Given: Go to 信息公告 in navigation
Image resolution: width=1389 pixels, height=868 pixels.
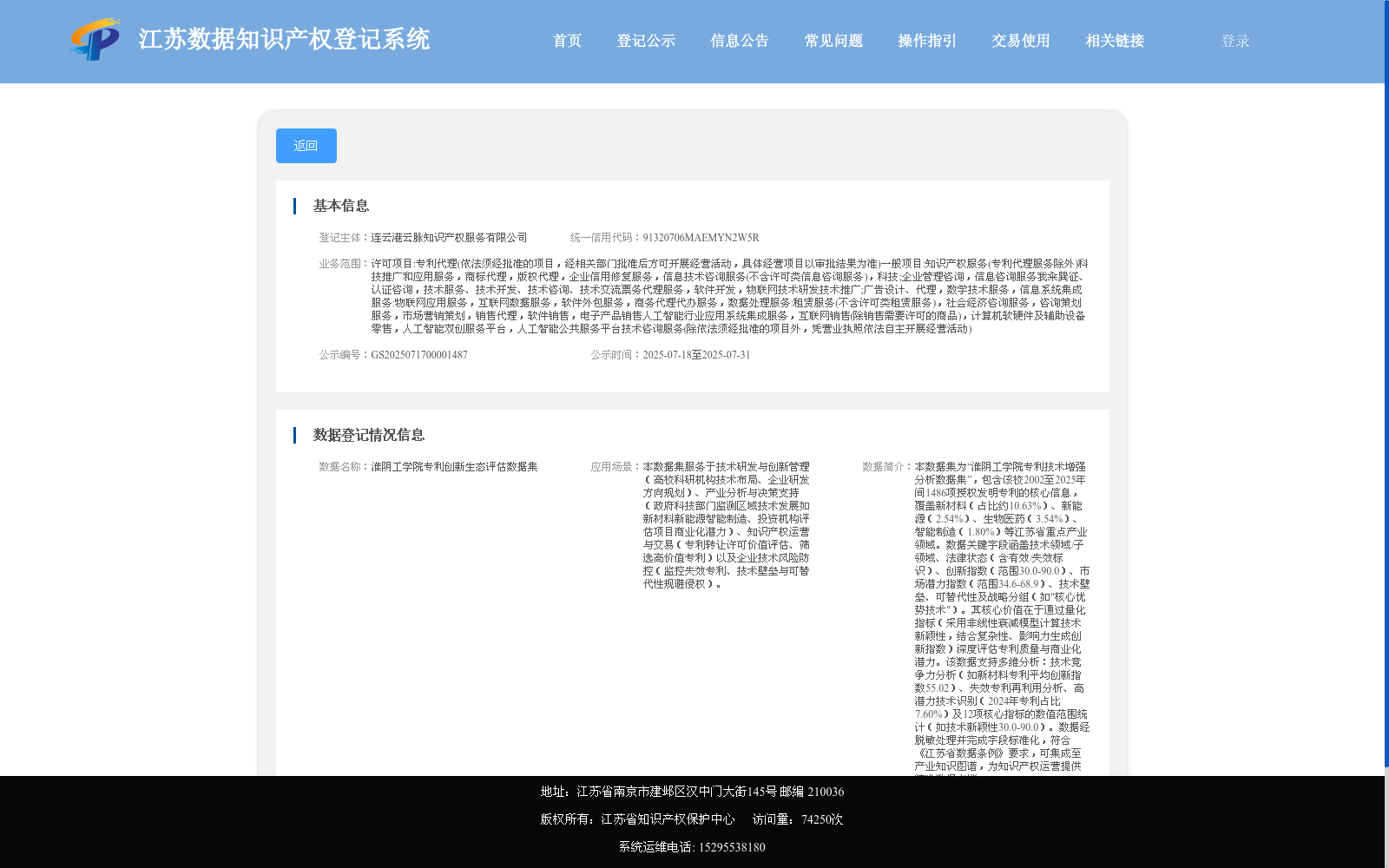Looking at the screenshot, I should pos(740,41).
